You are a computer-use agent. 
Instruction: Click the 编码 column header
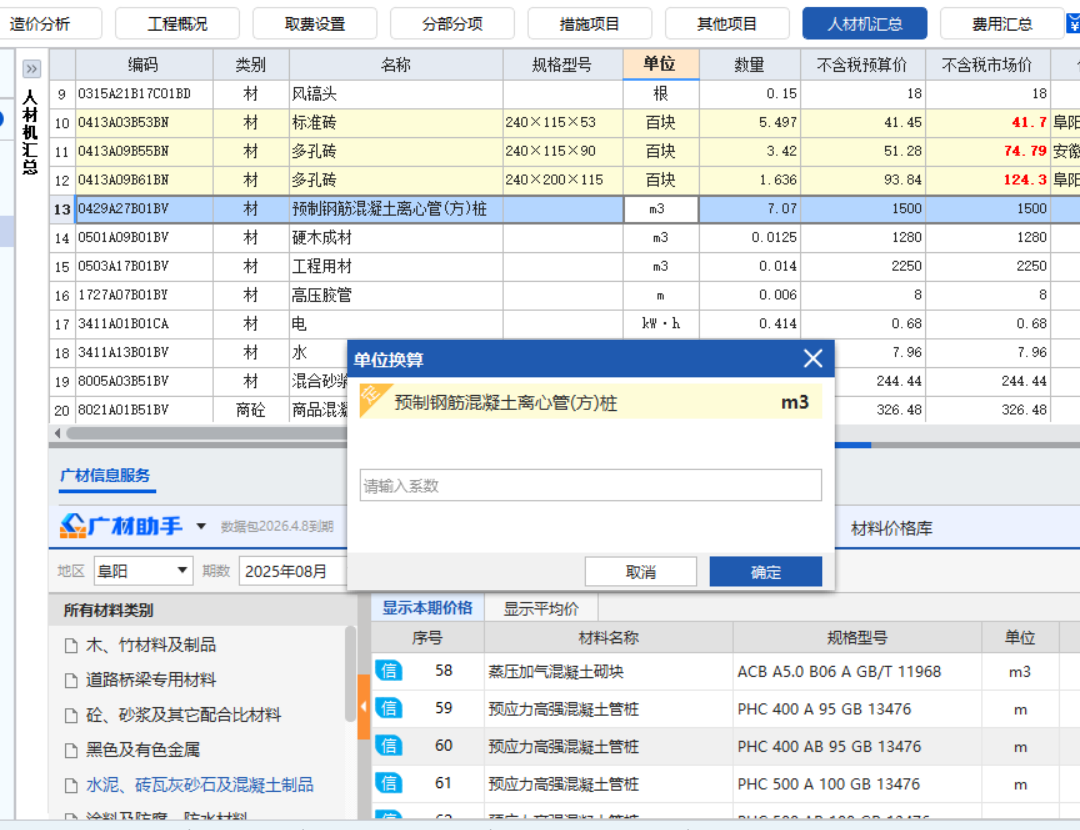pos(143,65)
